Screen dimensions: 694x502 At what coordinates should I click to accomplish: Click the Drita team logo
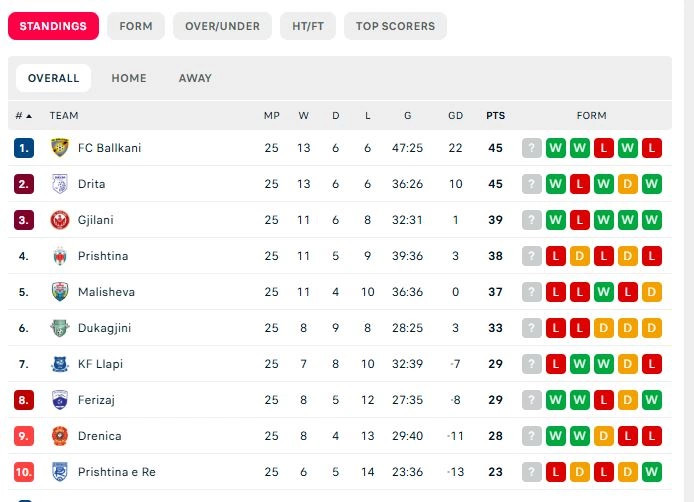click(59, 184)
